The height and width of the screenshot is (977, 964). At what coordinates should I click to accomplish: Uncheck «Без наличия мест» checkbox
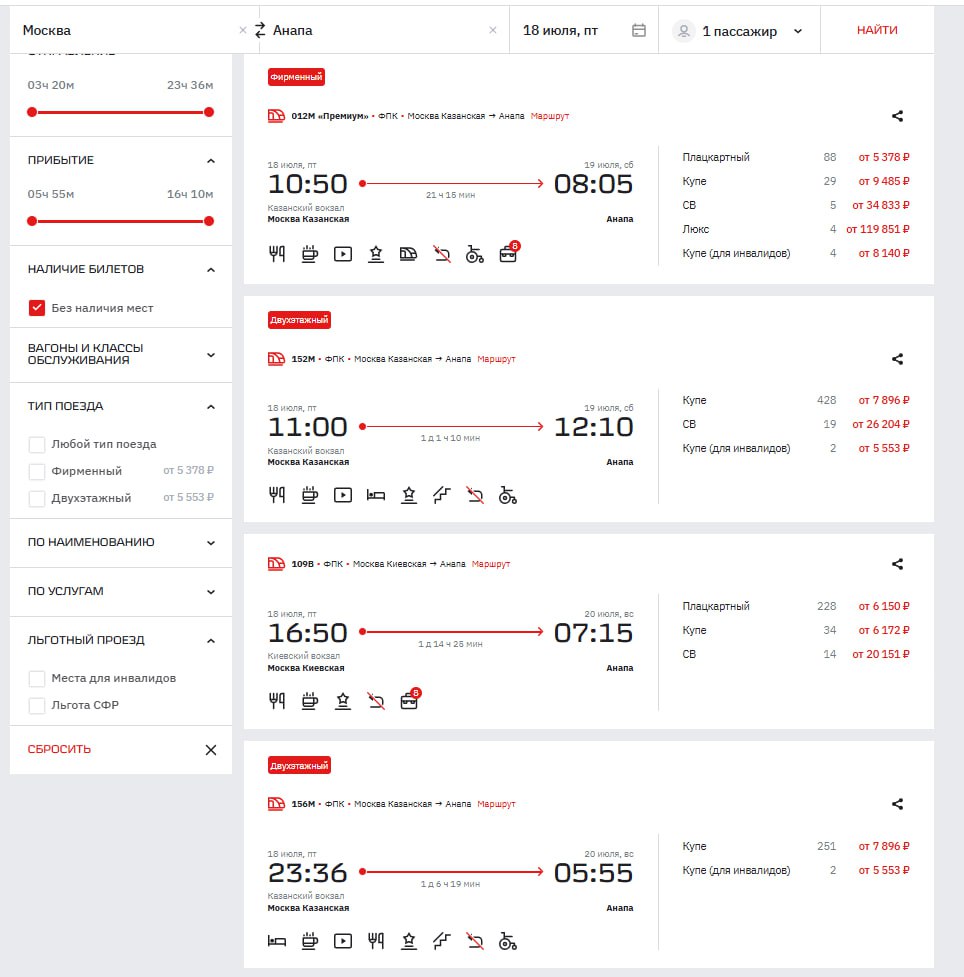[37, 308]
